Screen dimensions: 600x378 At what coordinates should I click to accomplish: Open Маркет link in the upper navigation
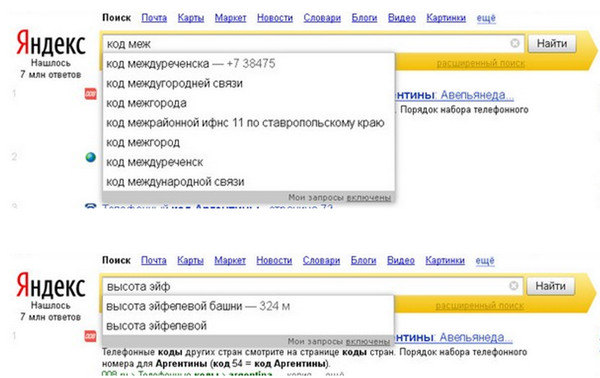(230, 18)
